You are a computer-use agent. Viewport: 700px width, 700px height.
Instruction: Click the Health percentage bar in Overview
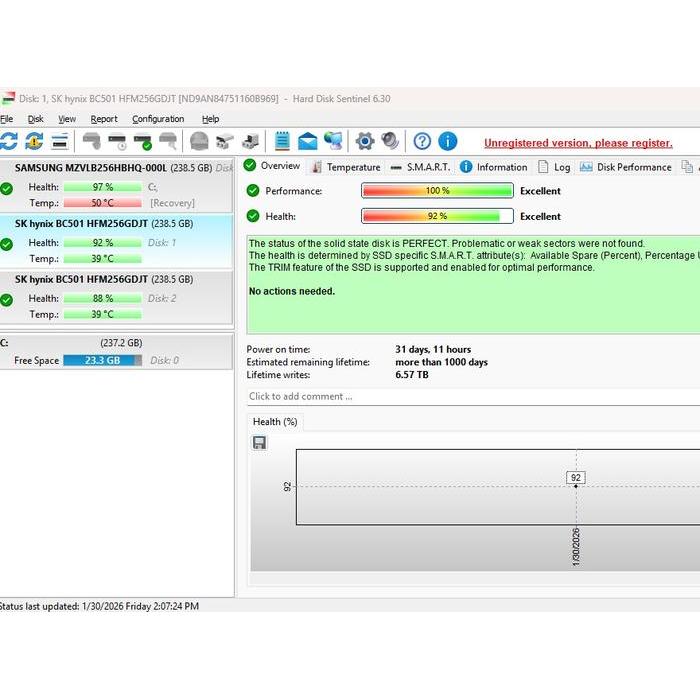point(437,216)
